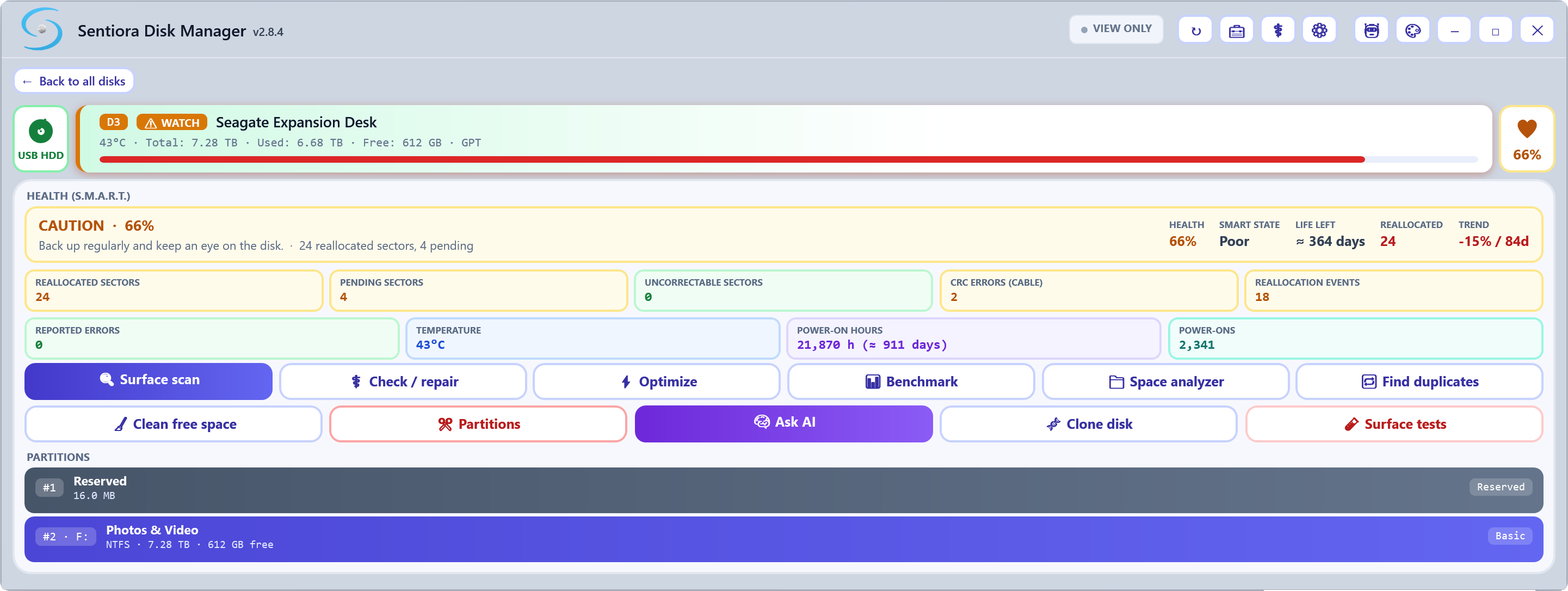Click the Life Left 364 days value
The image size is (1568, 591).
tap(1330, 242)
